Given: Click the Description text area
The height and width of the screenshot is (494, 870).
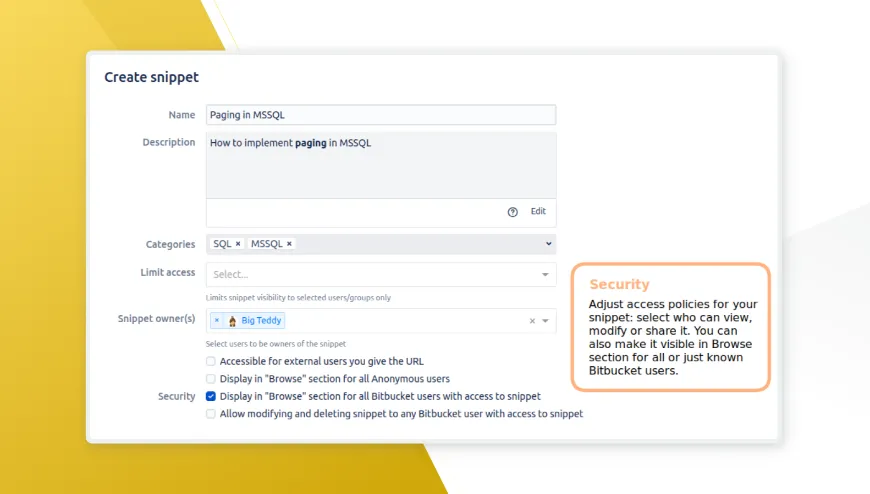Looking at the screenshot, I should [381, 165].
